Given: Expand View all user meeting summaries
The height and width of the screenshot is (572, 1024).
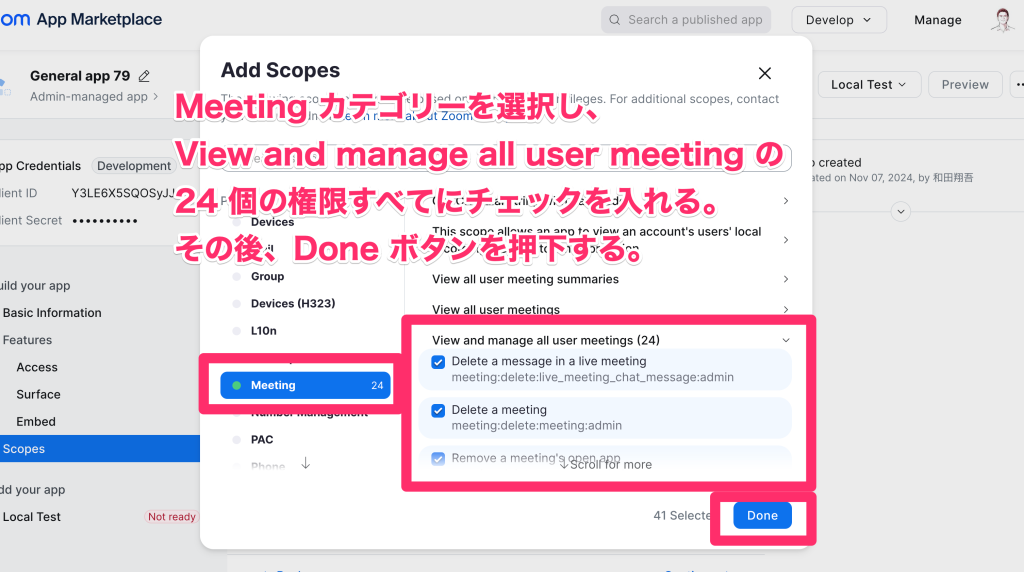Looking at the screenshot, I should (786, 279).
